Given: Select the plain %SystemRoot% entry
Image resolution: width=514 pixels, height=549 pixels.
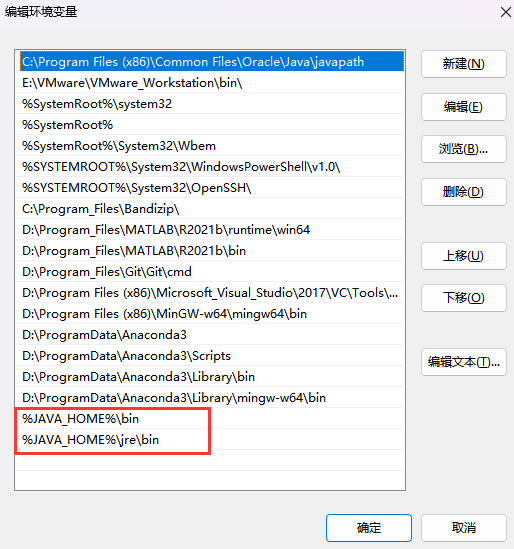Looking at the screenshot, I should pyautogui.click(x=210, y=125).
